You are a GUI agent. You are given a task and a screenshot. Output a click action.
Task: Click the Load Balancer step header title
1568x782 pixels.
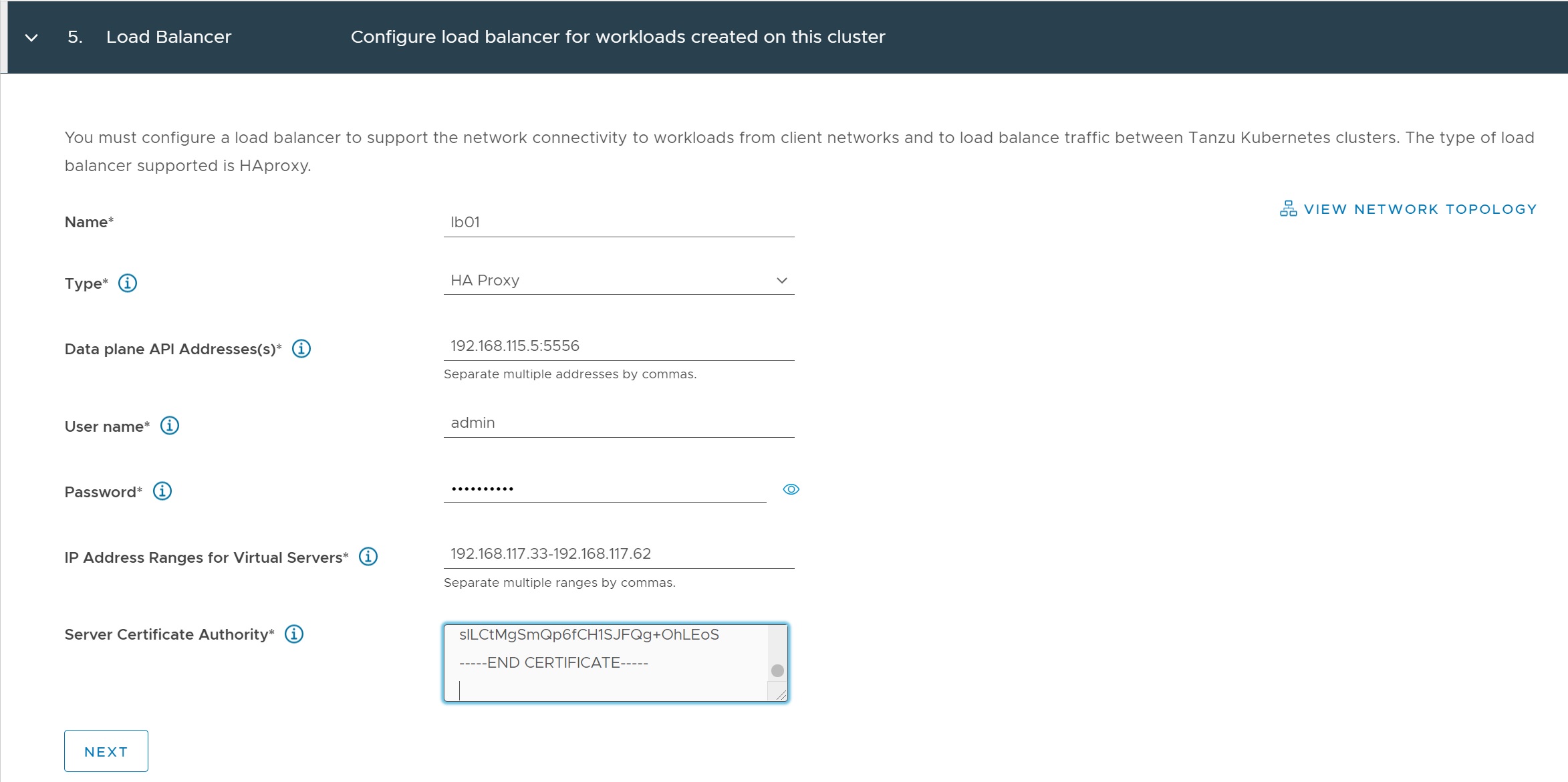coord(168,37)
